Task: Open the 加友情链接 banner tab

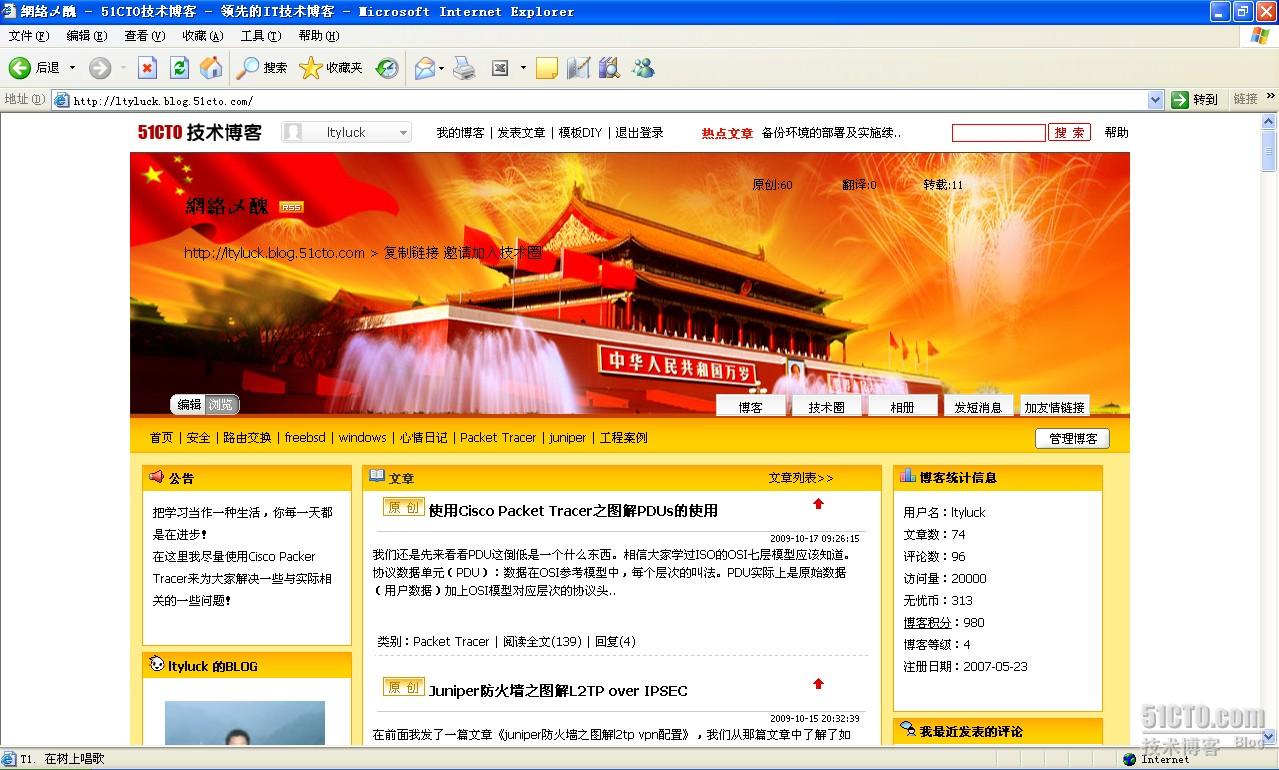Action: [1054, 406]
